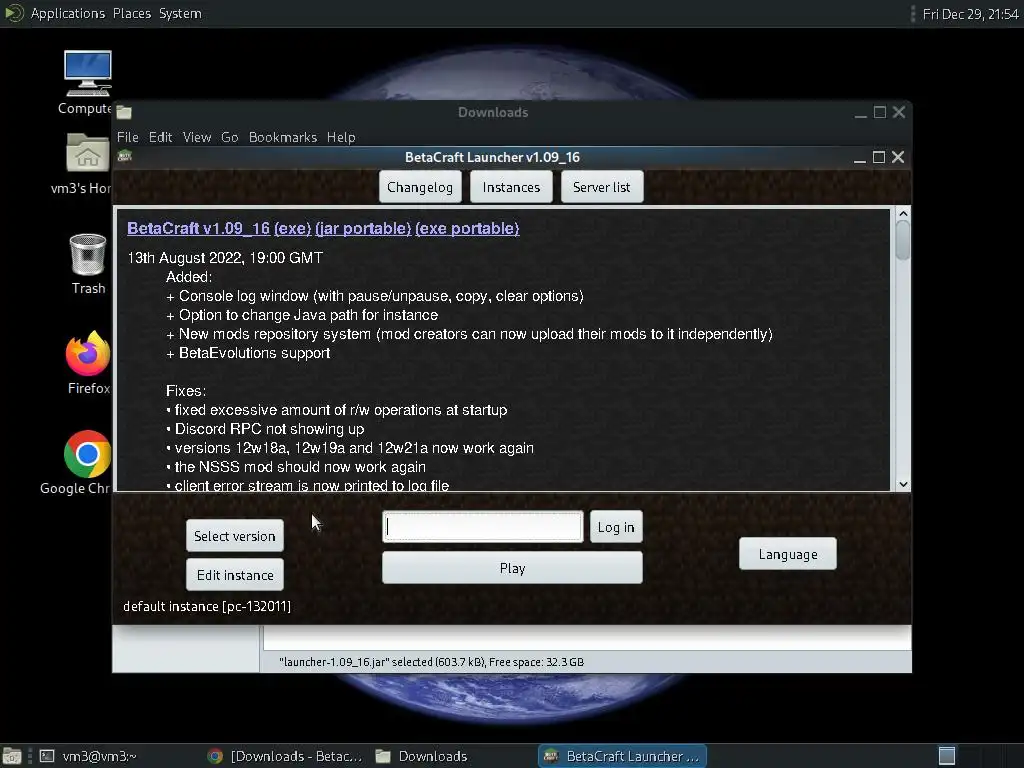Switch to vm3@vm3 terminal taskbar item
This screenshot has height=768, width=1024.
(88, 756)
